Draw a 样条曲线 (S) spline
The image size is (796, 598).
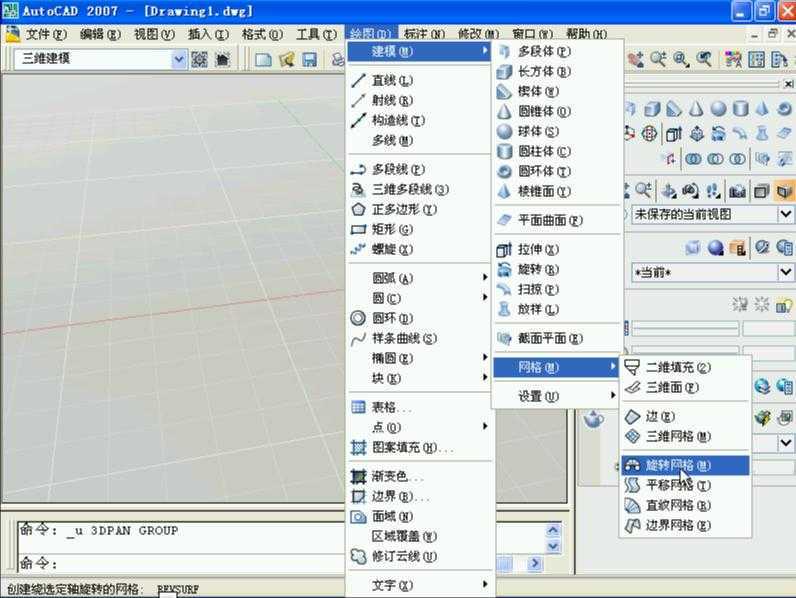419,338
